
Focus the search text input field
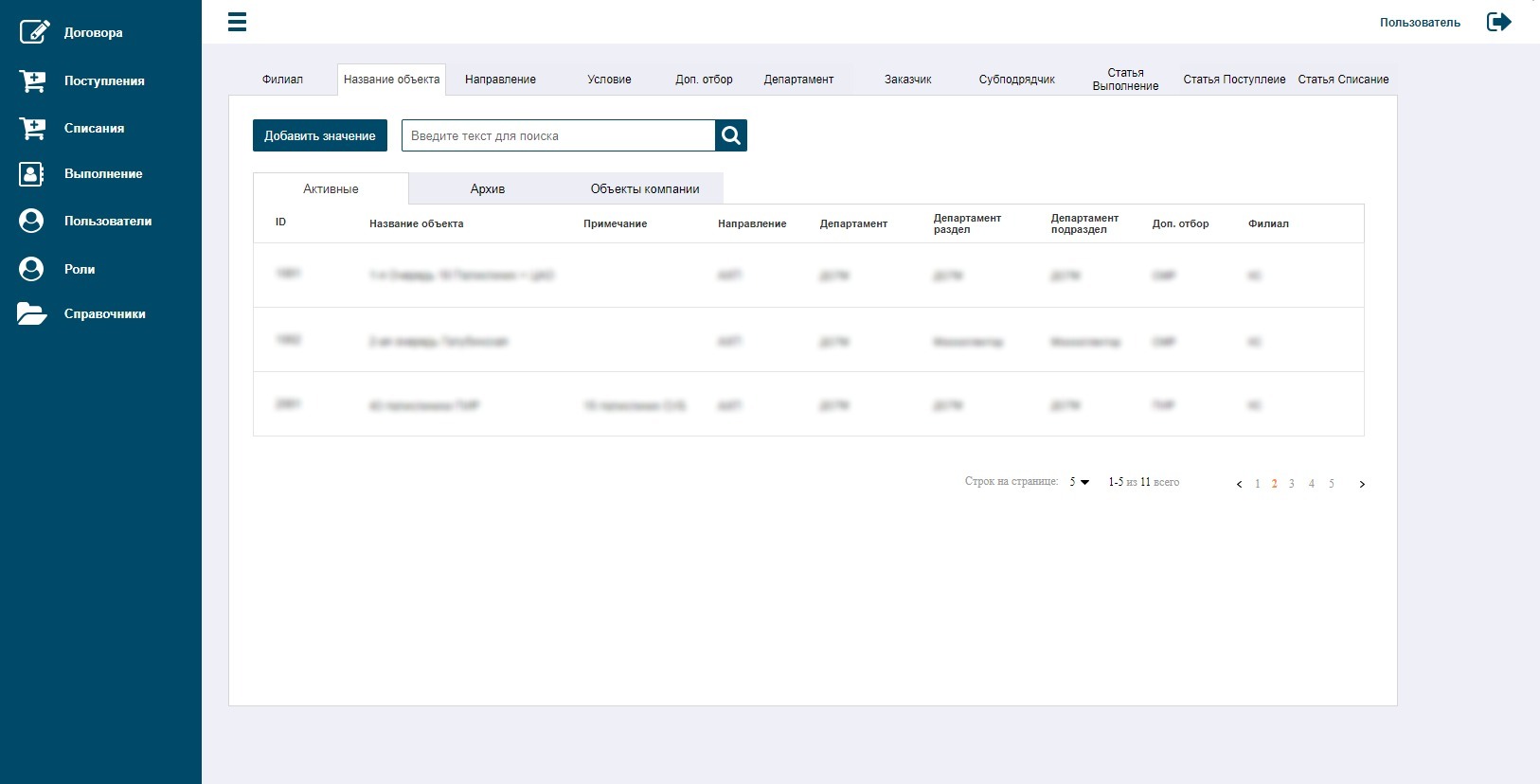tap(559, 135)
